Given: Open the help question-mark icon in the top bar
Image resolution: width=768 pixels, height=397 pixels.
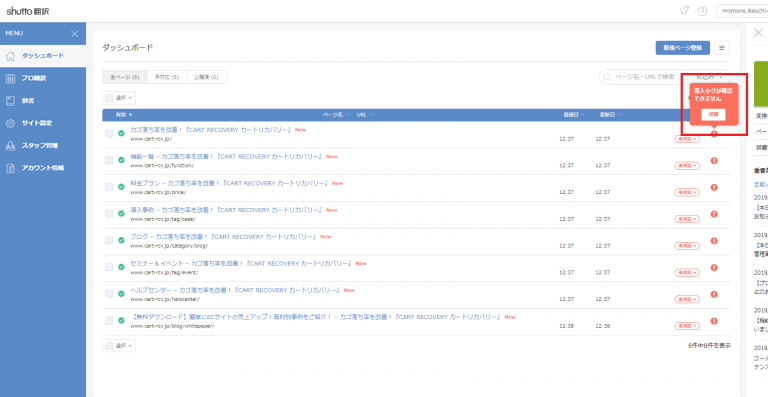Looking at the screenshot, I should [x=702, y=11].
